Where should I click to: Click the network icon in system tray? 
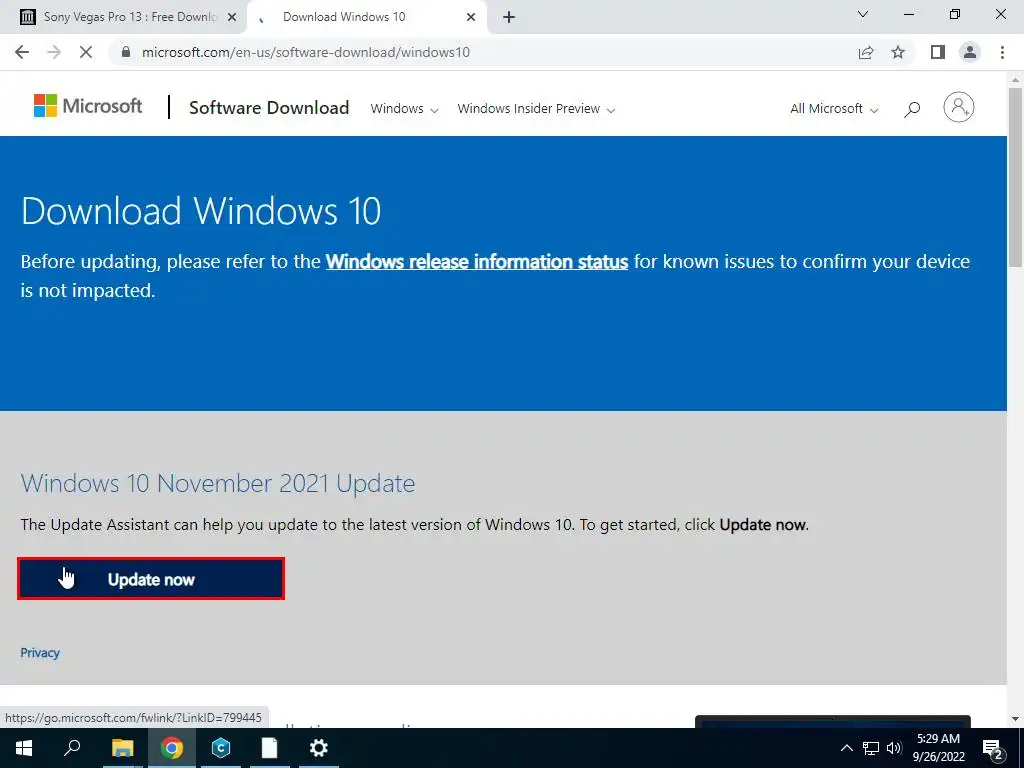tap(871, 748)
